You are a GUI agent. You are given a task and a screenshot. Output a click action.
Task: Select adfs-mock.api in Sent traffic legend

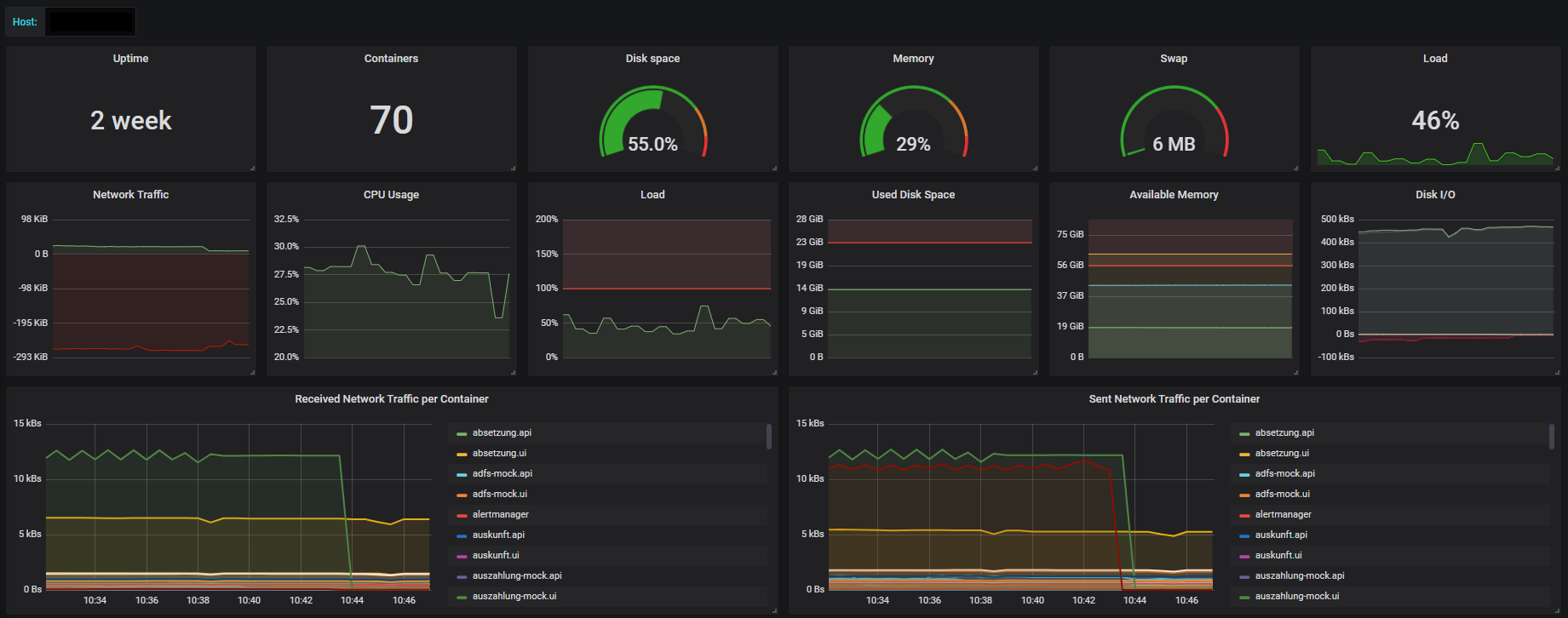tap(1285, 474)
